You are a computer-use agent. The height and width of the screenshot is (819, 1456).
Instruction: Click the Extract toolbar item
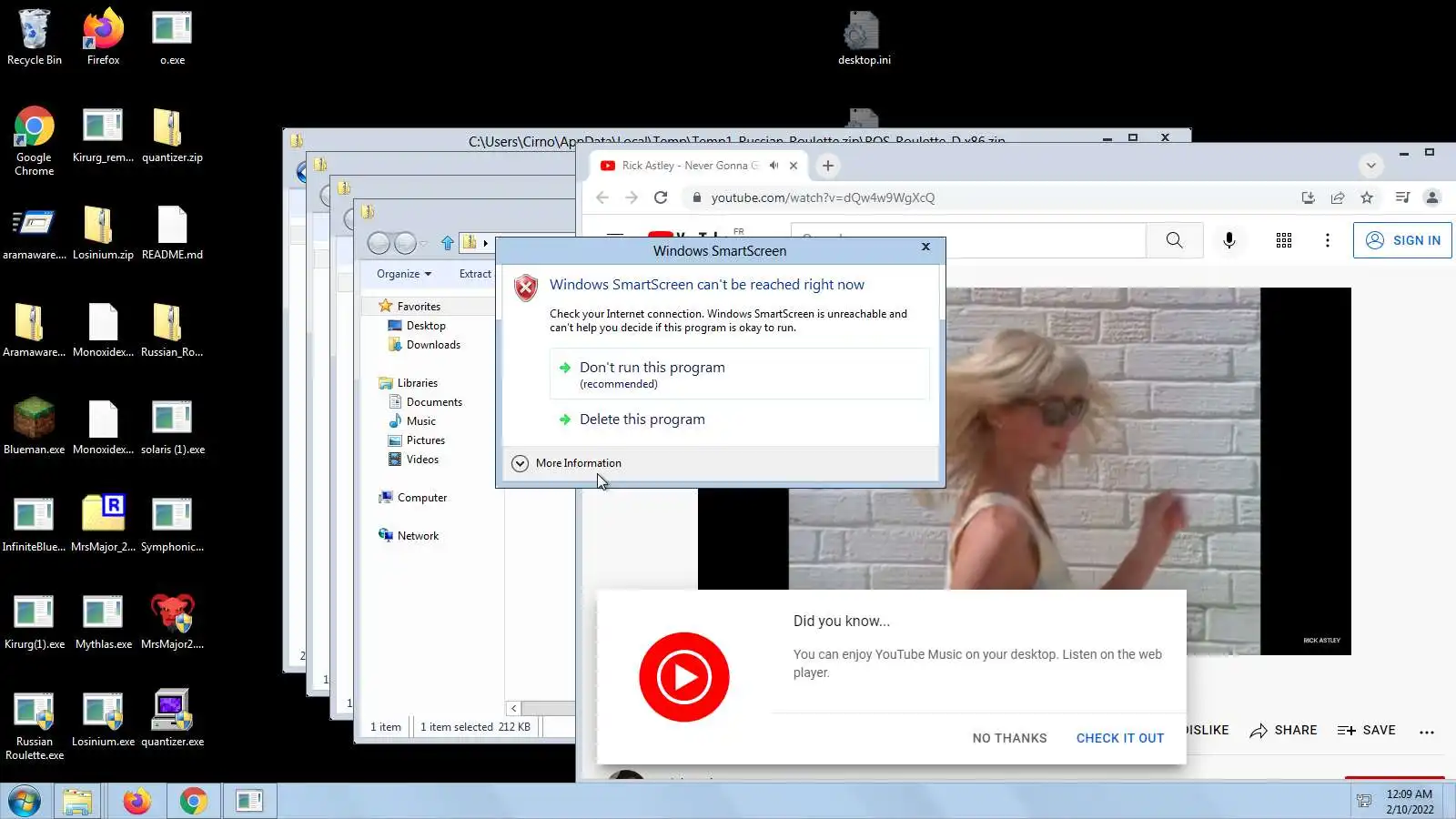click(475, 274)
